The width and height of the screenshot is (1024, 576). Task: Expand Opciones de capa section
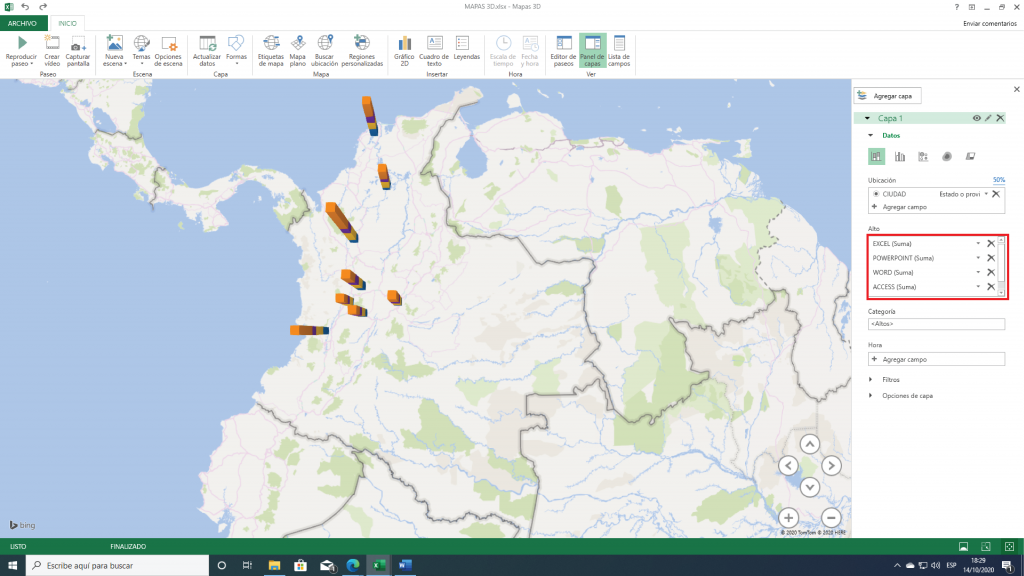tap(871, 396)
